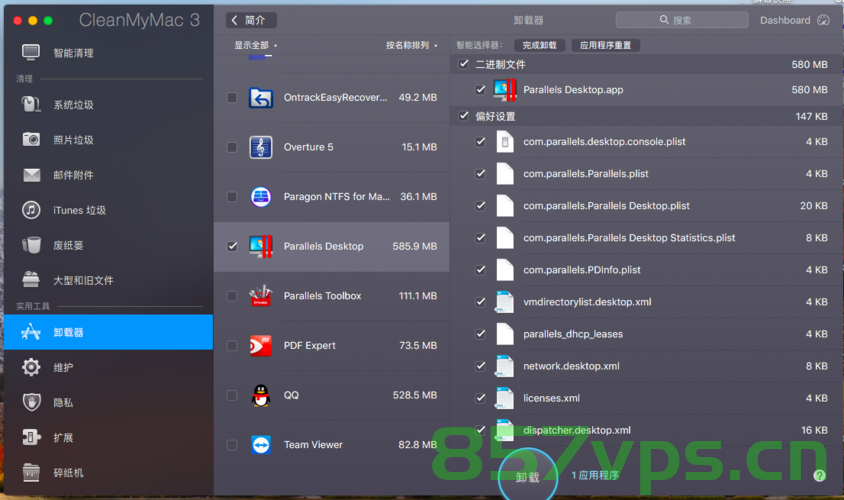Select the QQ application name
The height and width of the screenshot is (500, 844).
(x=291, y=395)
